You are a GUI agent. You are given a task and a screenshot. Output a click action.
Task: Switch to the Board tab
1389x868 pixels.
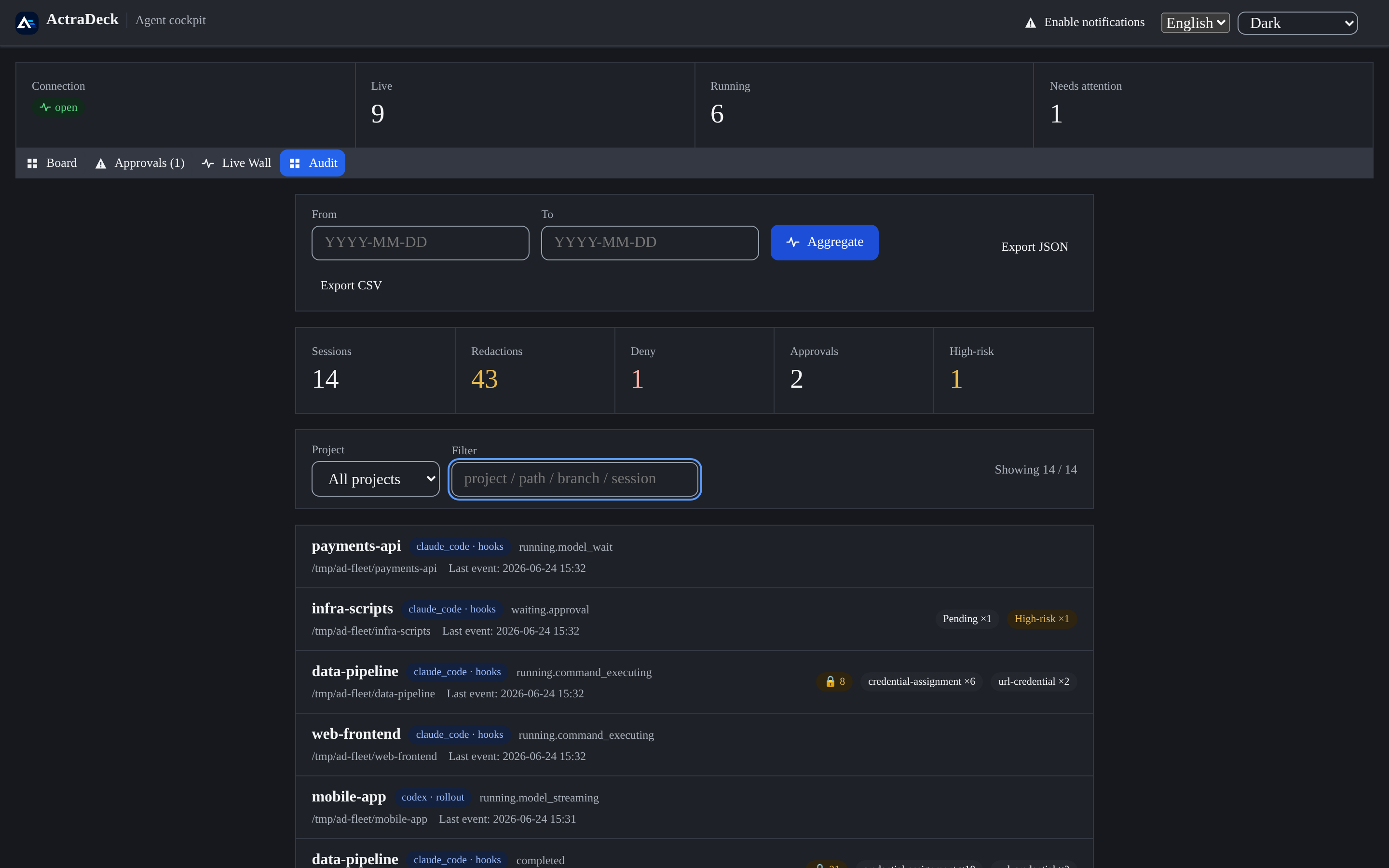click(52, 163)
